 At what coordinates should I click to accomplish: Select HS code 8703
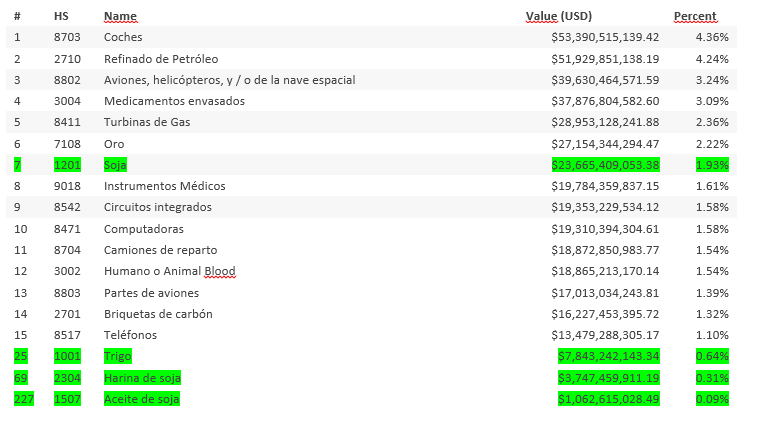point(67,37)
